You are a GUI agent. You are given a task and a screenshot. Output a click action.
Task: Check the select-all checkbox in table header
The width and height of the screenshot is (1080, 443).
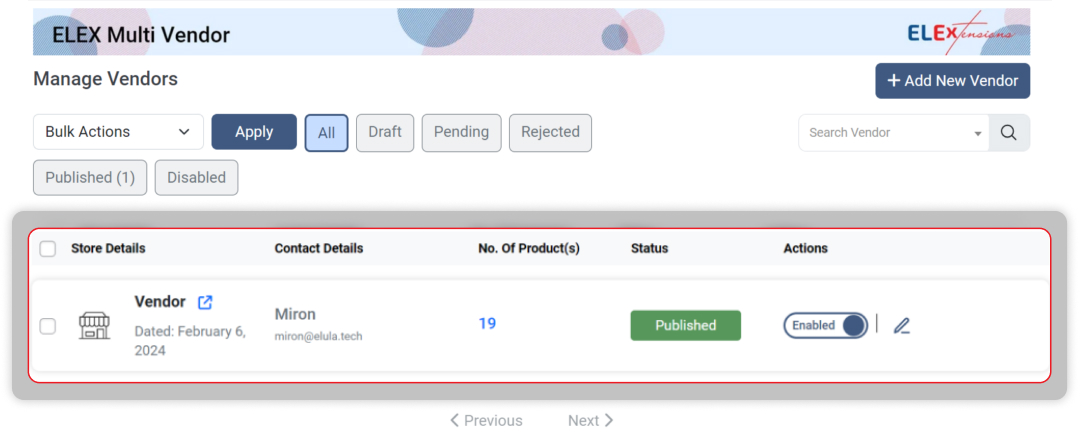click(x=48, y=249)
